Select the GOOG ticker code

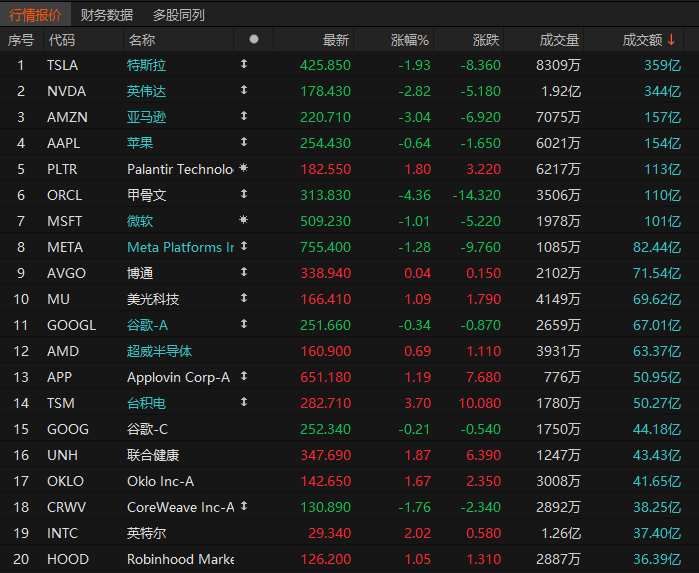68,429
